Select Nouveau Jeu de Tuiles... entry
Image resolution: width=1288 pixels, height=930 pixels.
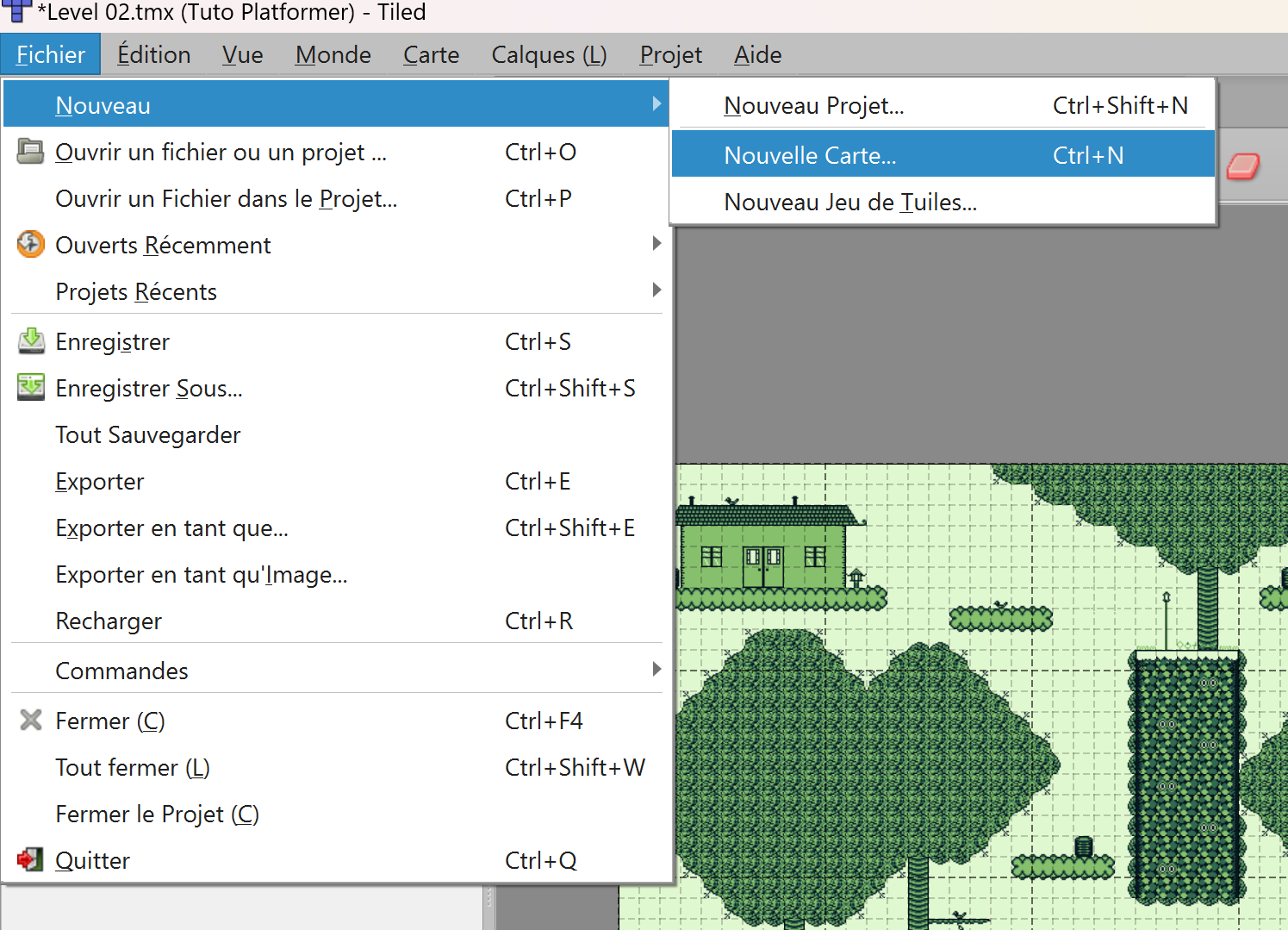(x=850, y=202)
